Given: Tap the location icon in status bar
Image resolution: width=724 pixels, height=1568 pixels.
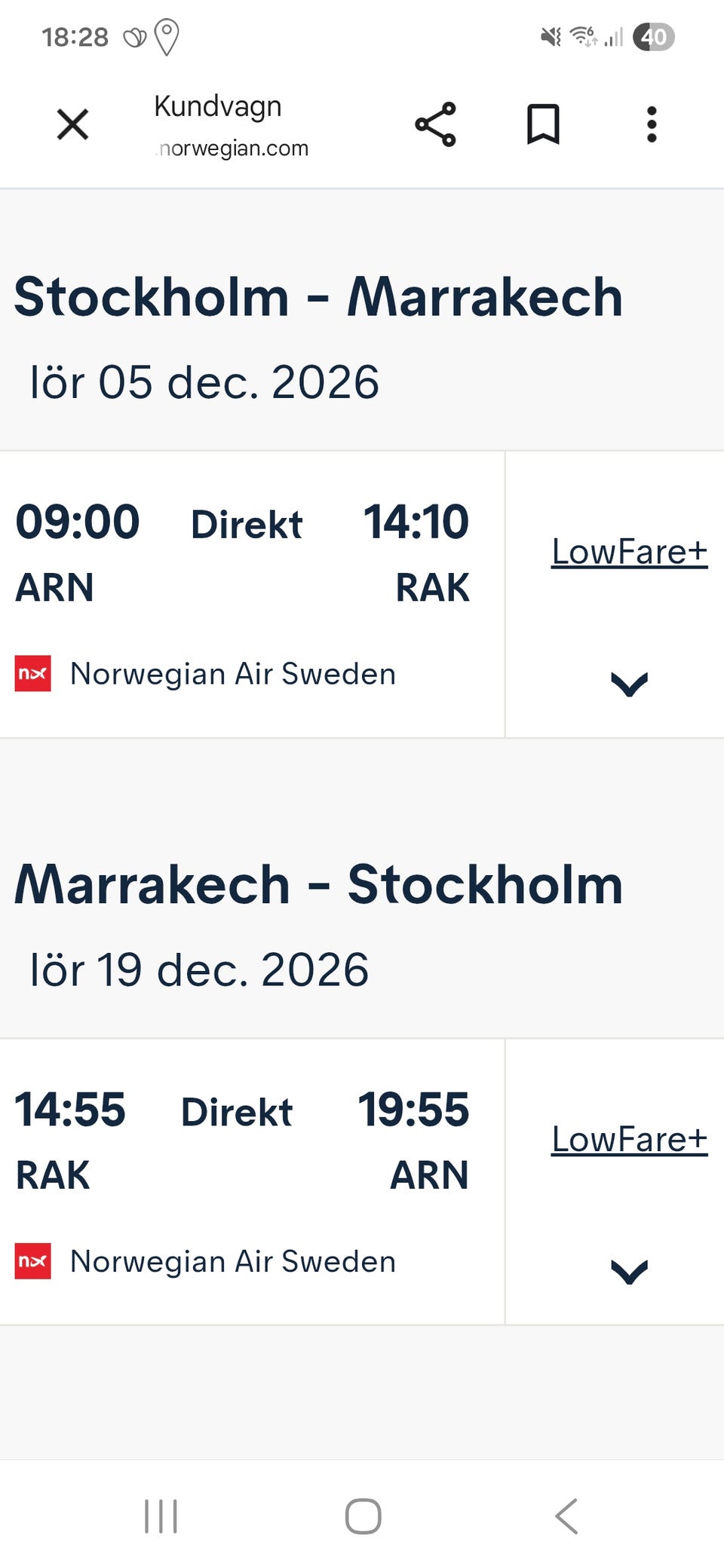Looking at the screenshot, I should pos(166,36).
